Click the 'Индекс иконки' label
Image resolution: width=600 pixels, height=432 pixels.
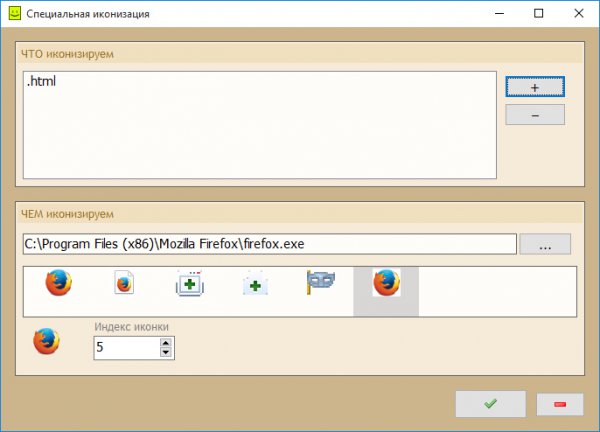coord(131,327)
